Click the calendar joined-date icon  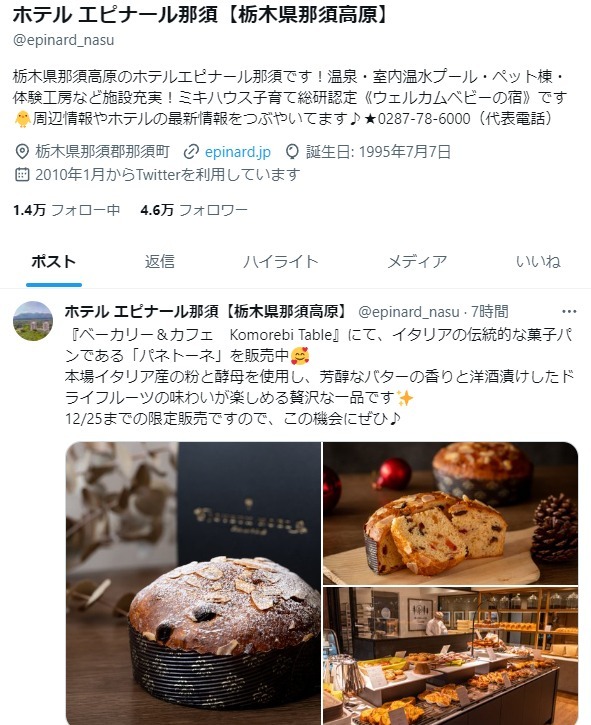[22, 174]
